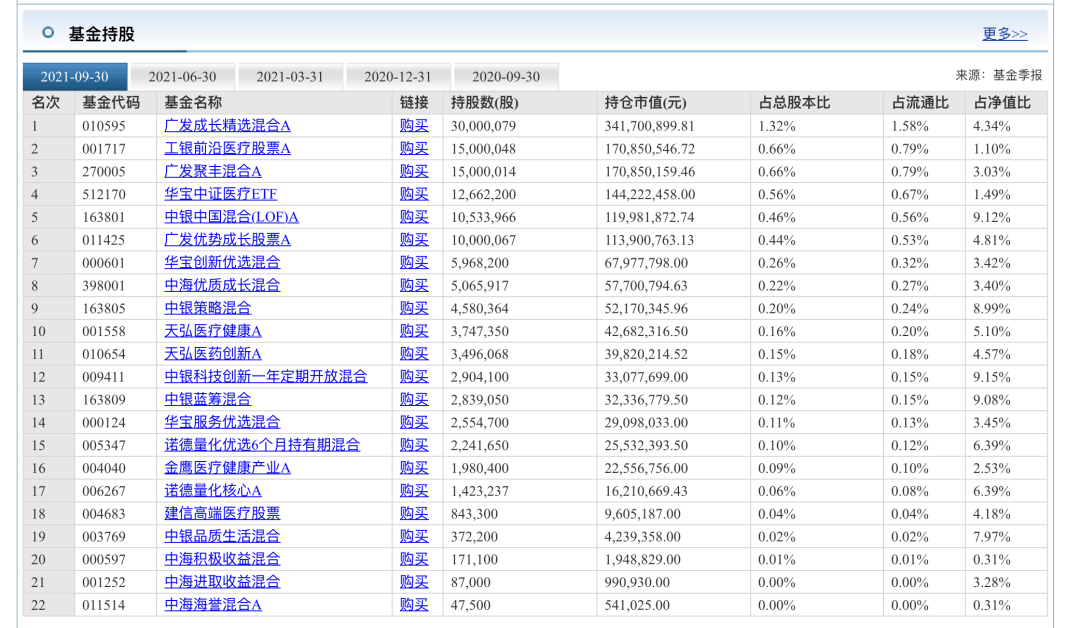Click 购买 for 建信高端医疗股票
1080x628 pixels.
coord(414,514)
